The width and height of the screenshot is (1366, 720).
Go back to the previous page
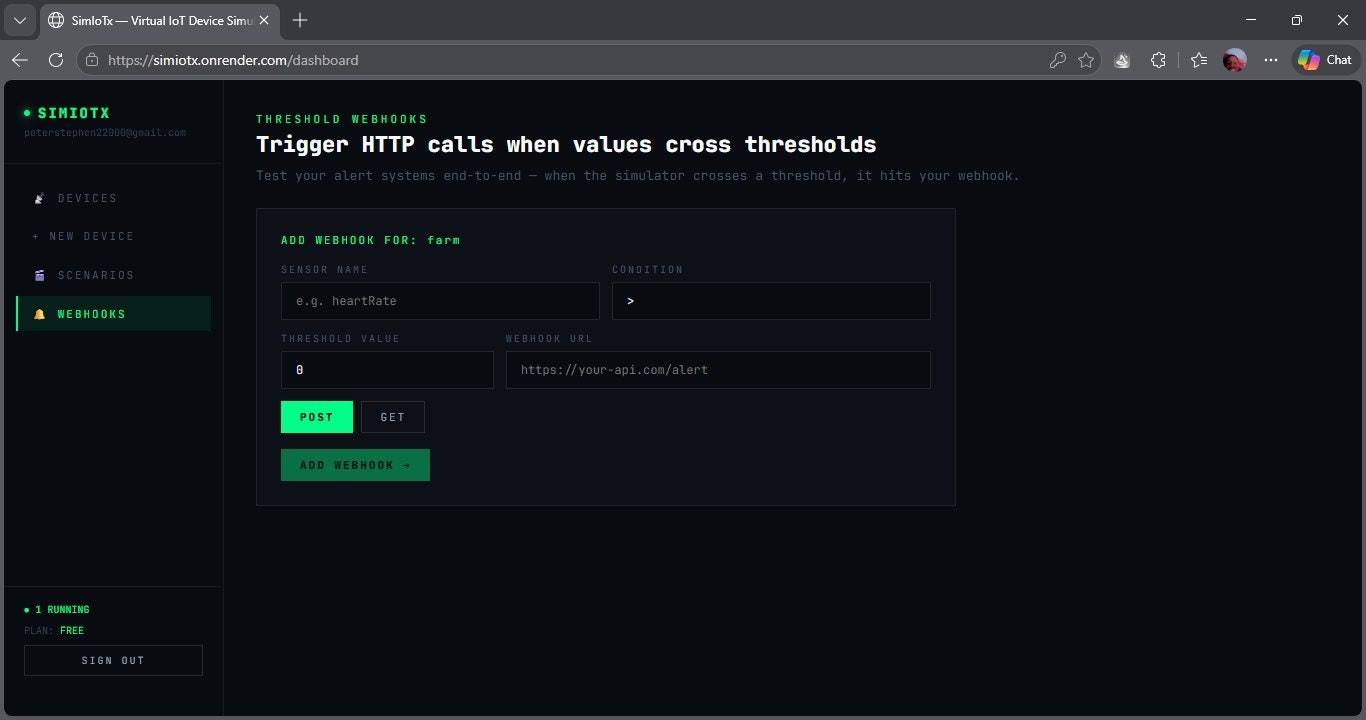click(20, 60)
